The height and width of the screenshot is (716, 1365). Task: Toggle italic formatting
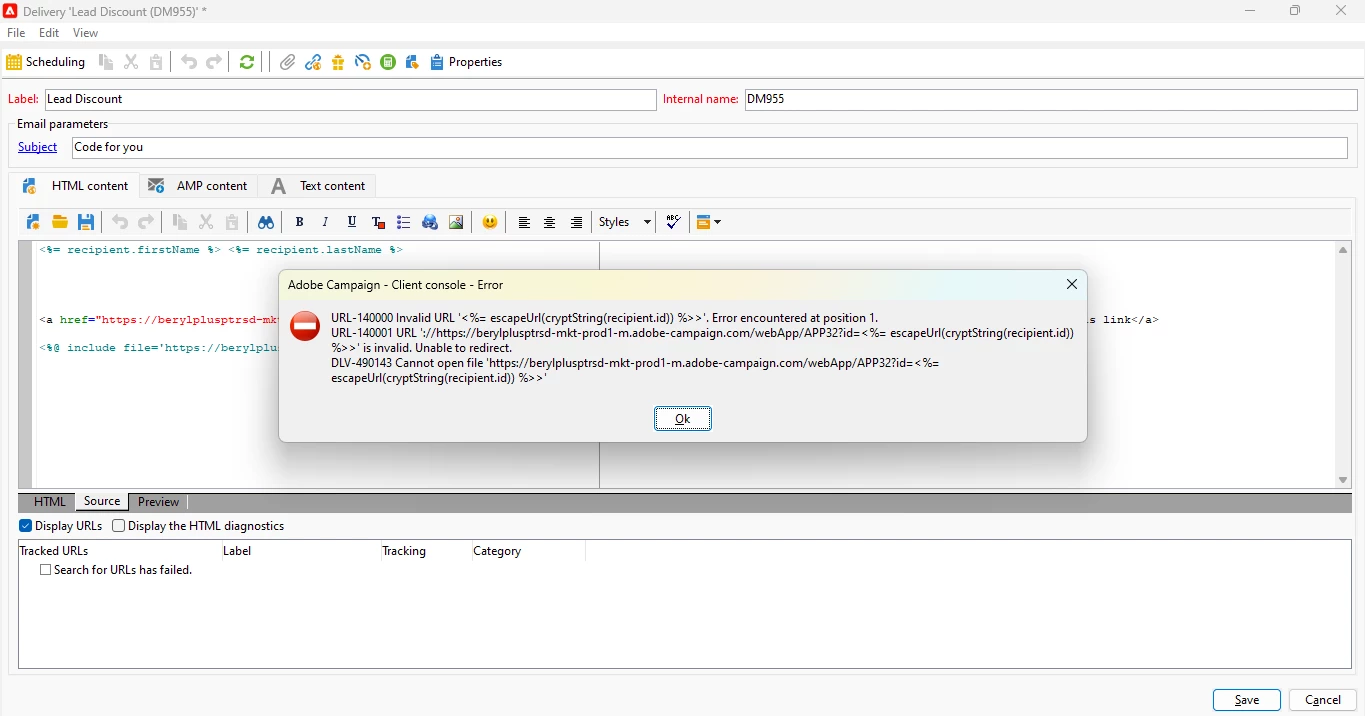[x=325, y=222]
